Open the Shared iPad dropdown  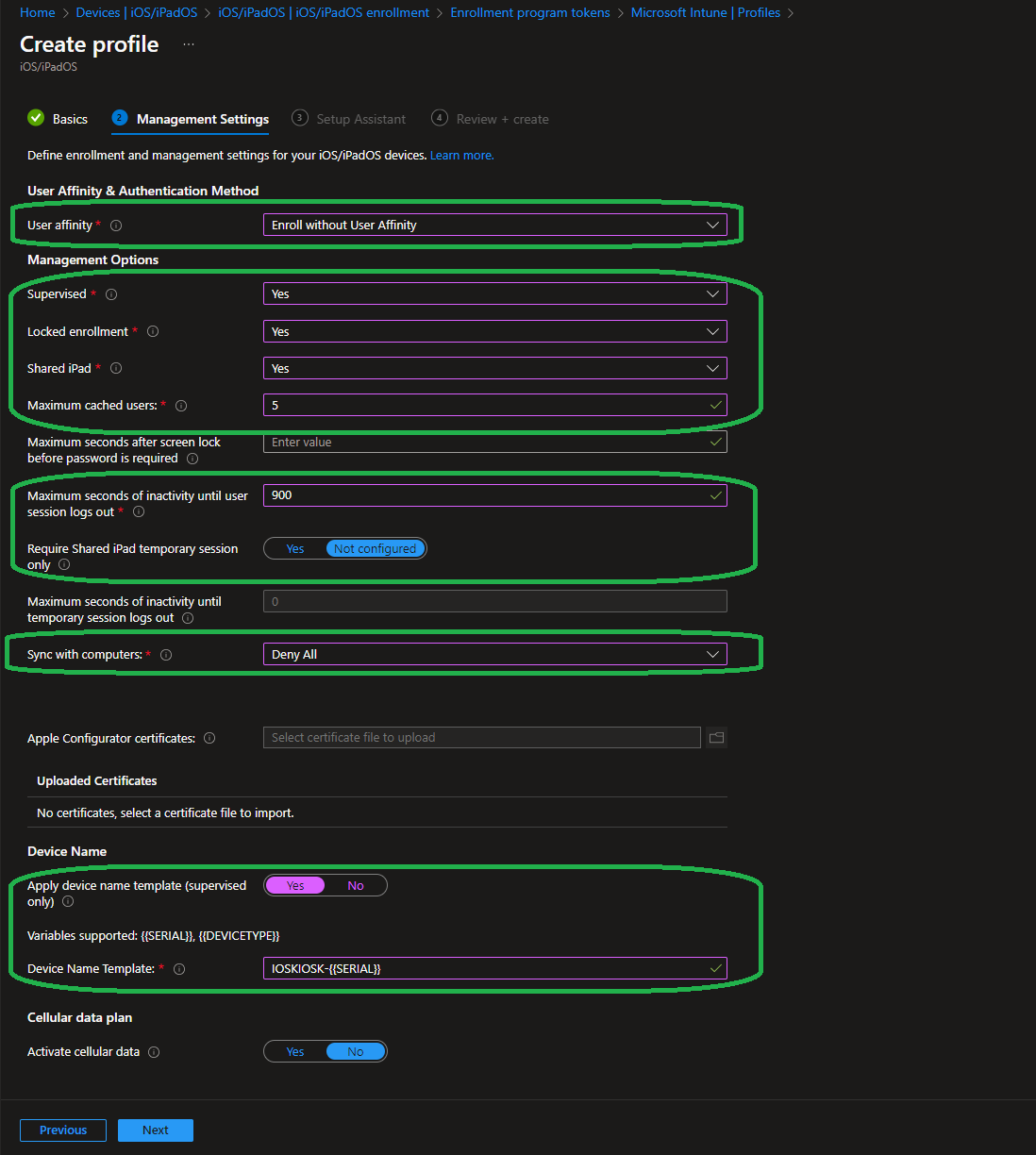pyautogui.click(x=494, y=369)
